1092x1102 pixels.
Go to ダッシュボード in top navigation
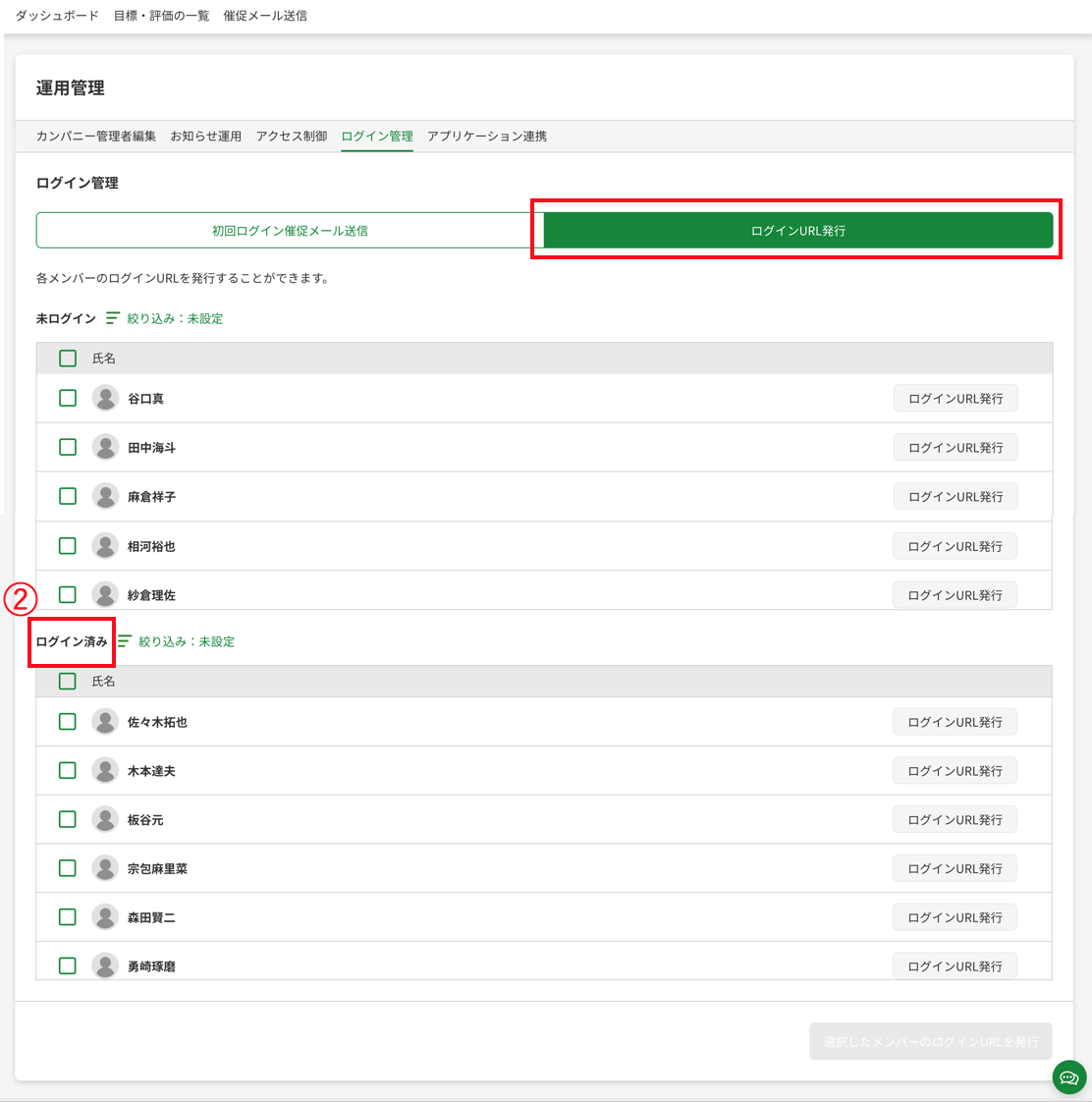point(57,16)
